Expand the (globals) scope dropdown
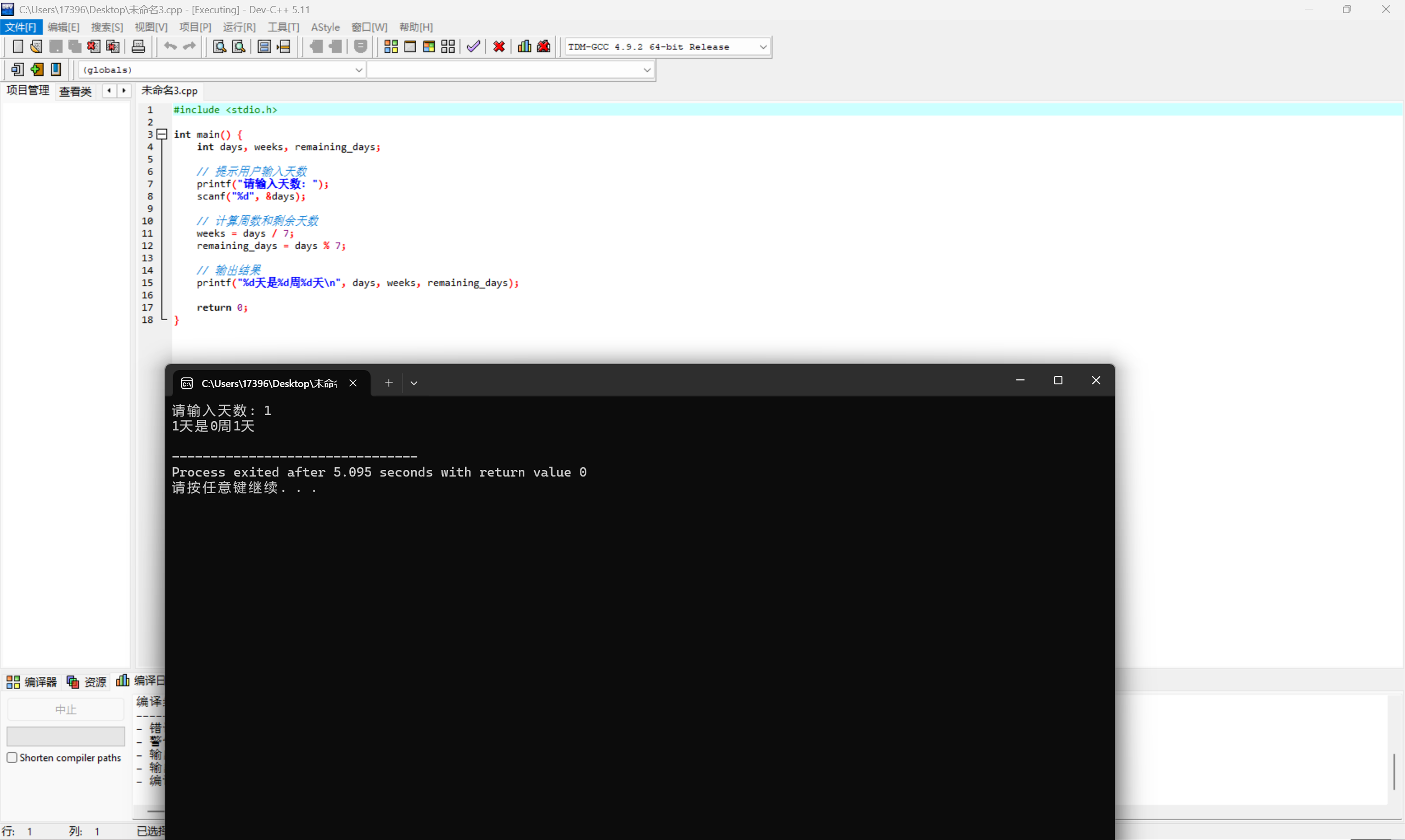 tap(359, 70)
